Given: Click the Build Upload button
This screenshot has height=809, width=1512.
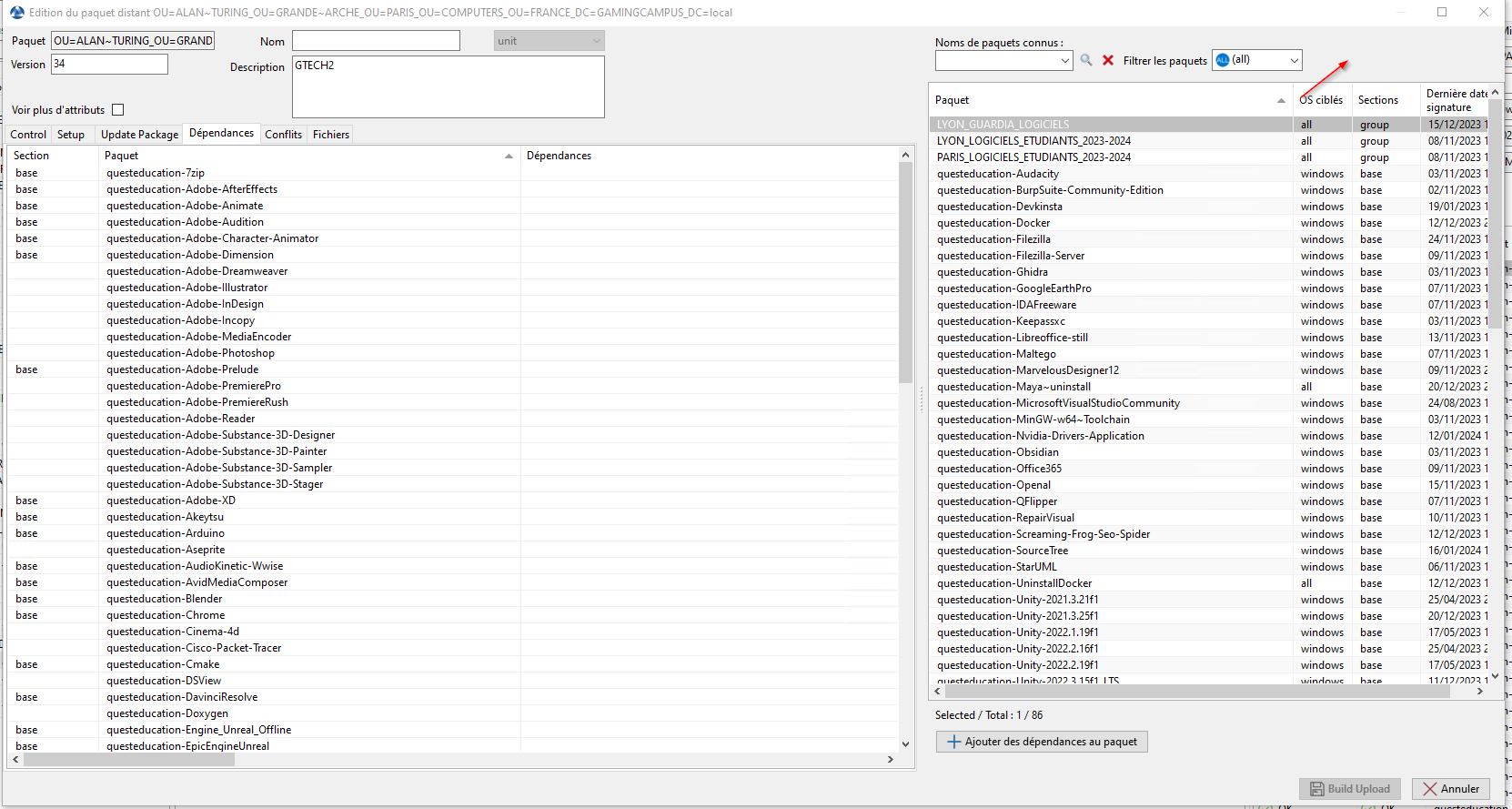Looking at the screenshot, I should 1351,789.
